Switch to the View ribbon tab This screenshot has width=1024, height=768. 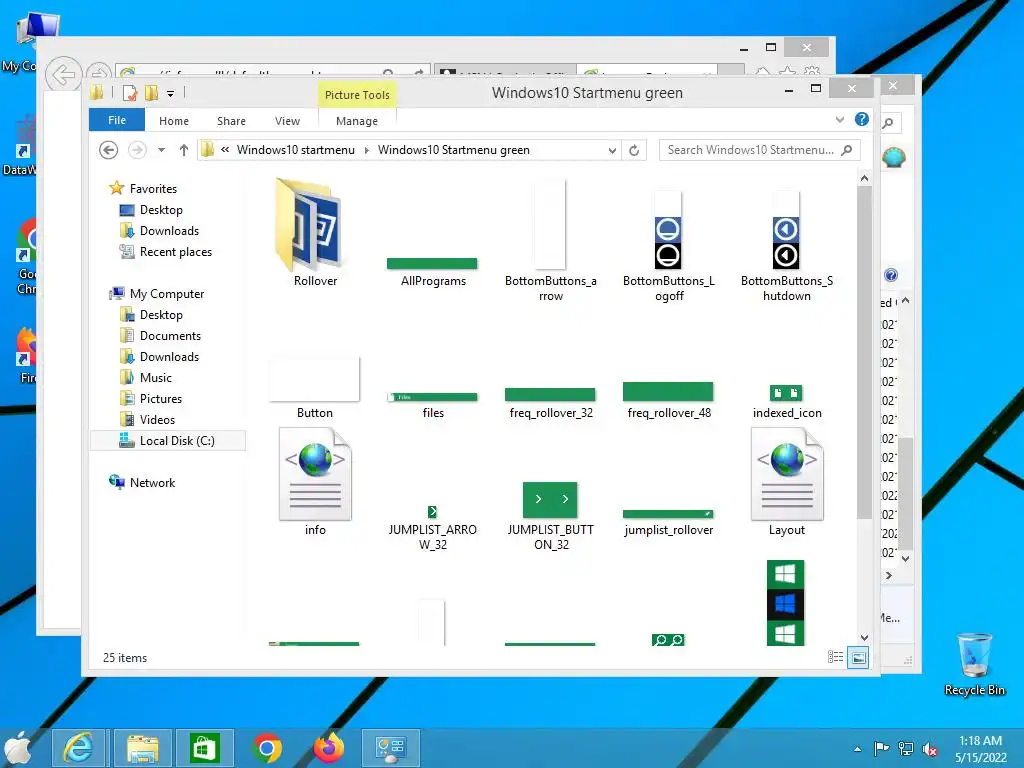coord(287,121)
